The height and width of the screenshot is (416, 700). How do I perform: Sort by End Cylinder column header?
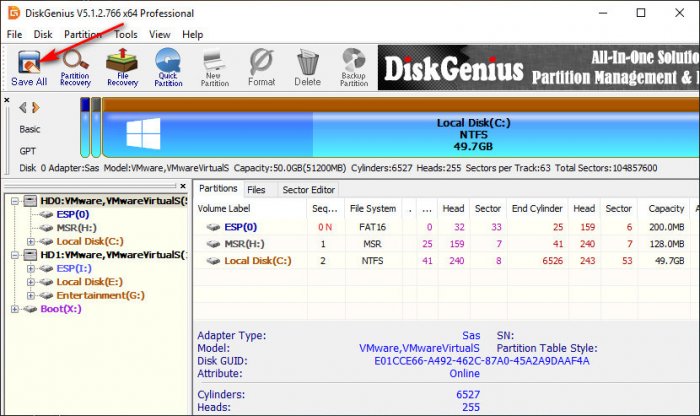537,208
